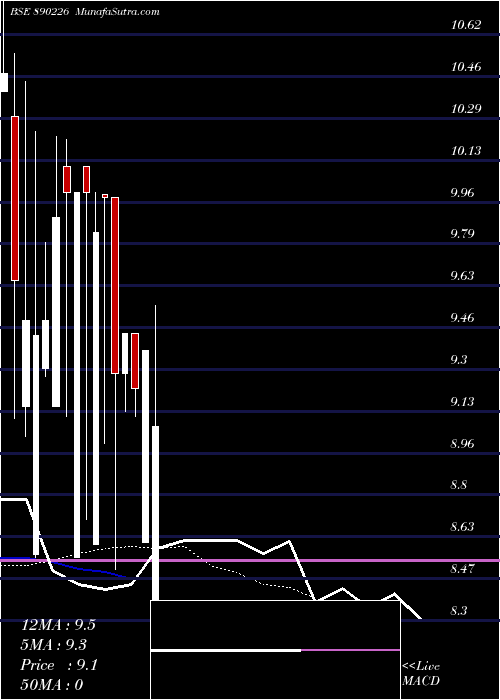The width and height of the screenshot is (500, 700).
Task: Click the '<<Live MACD' label
Action: click(x=421, y=674)
